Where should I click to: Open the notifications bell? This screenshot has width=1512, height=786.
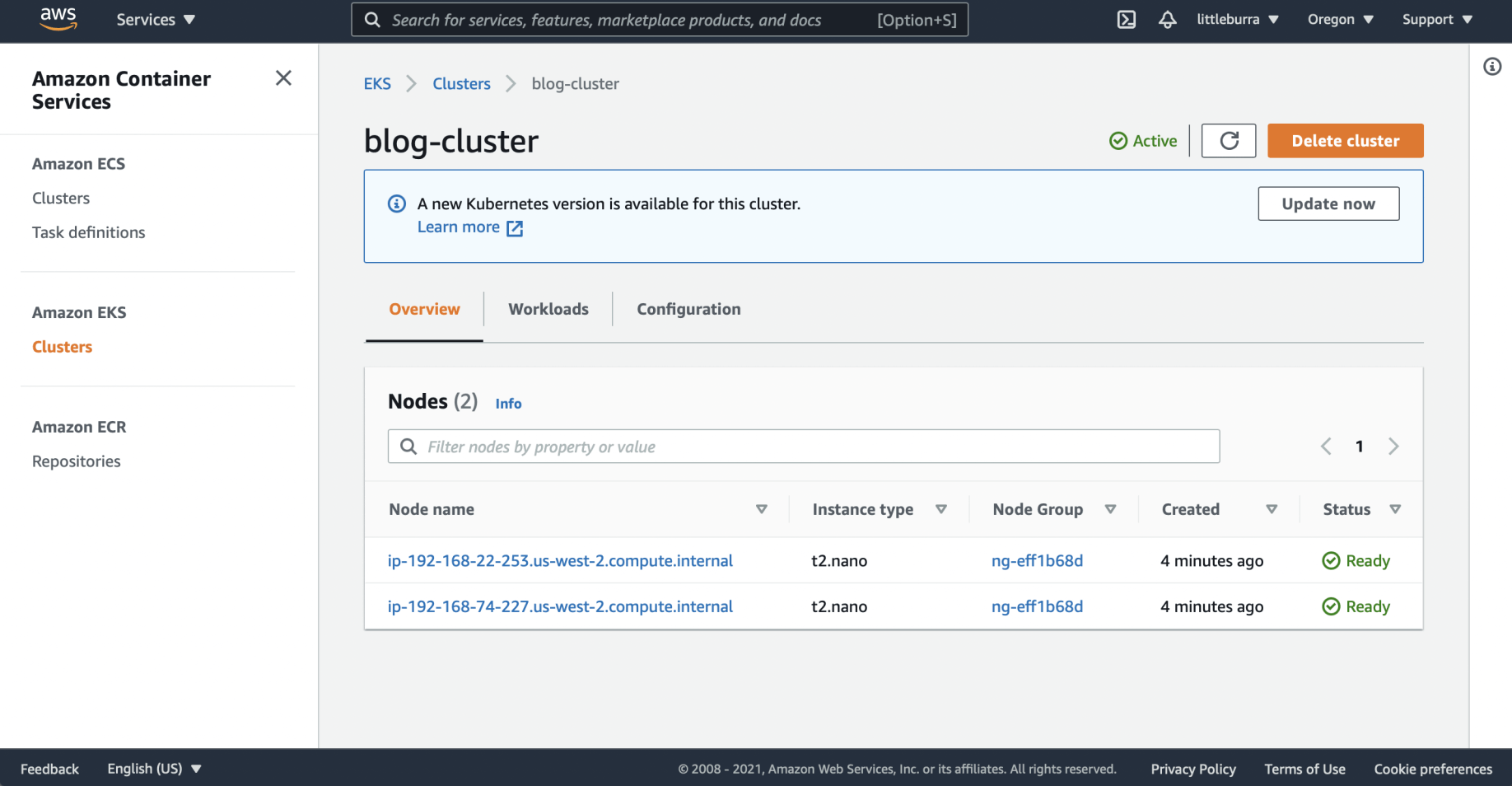click(1167, 20)
